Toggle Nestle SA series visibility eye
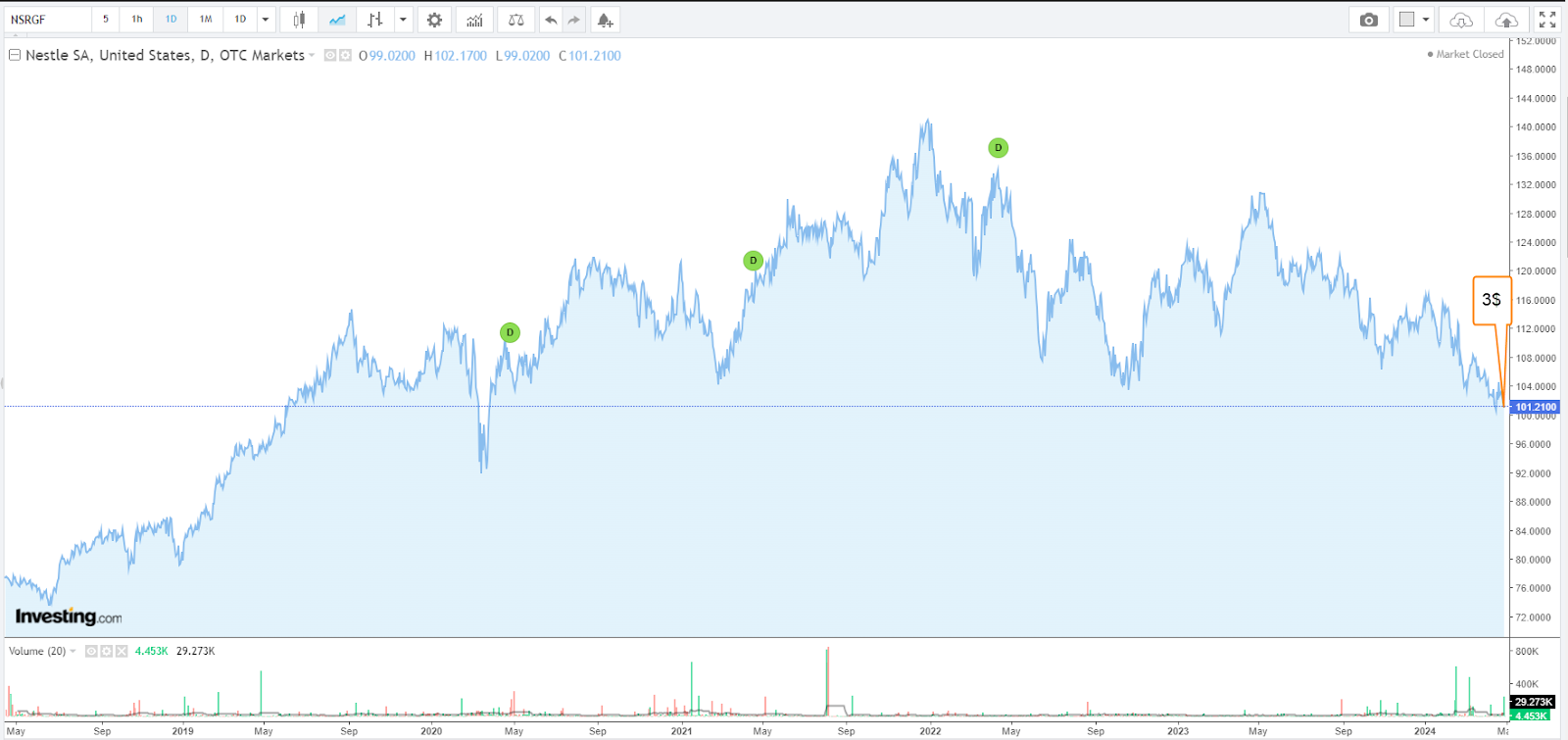 (x=330, y=56)
